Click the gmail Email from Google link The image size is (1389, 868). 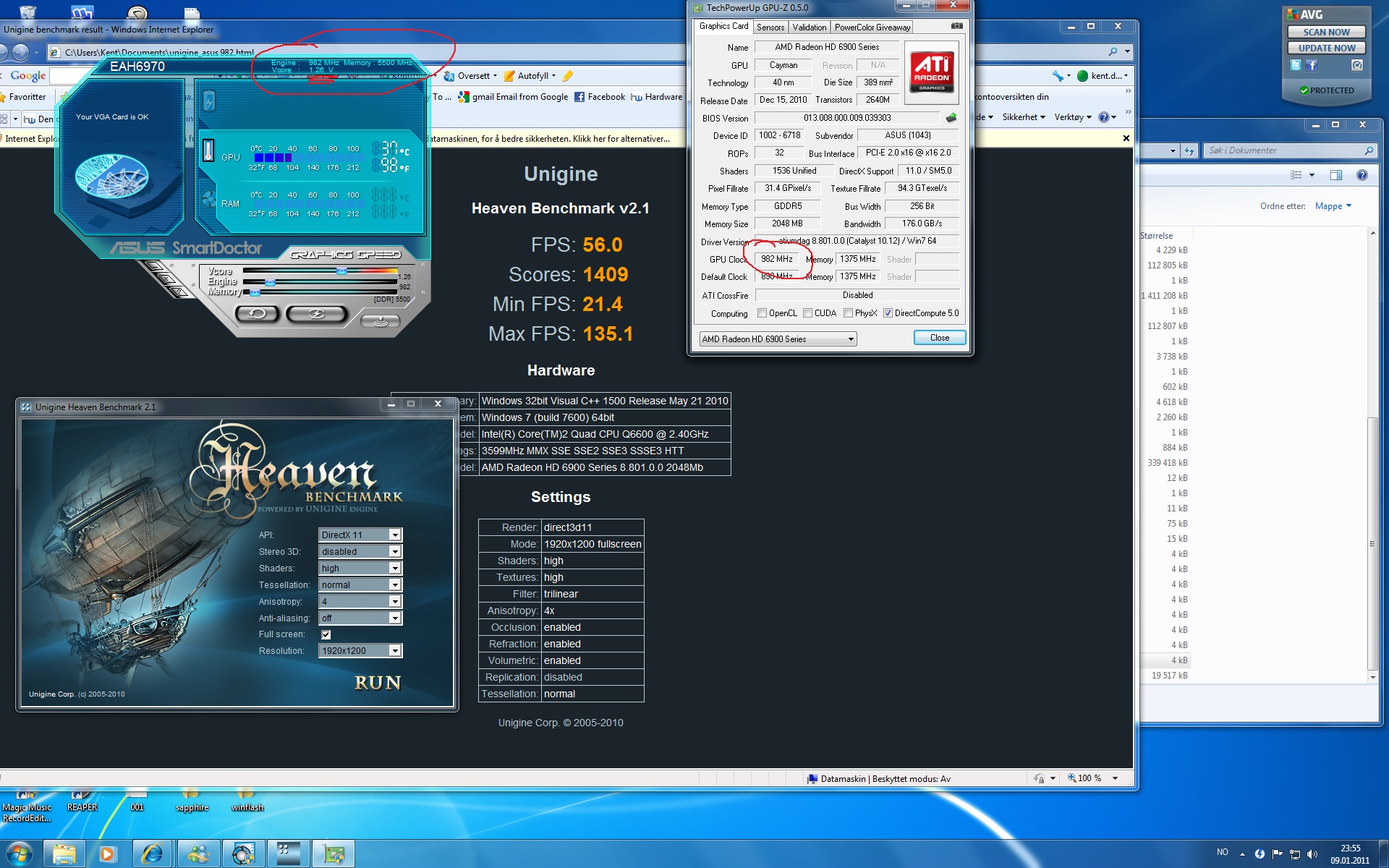point(514,97)
